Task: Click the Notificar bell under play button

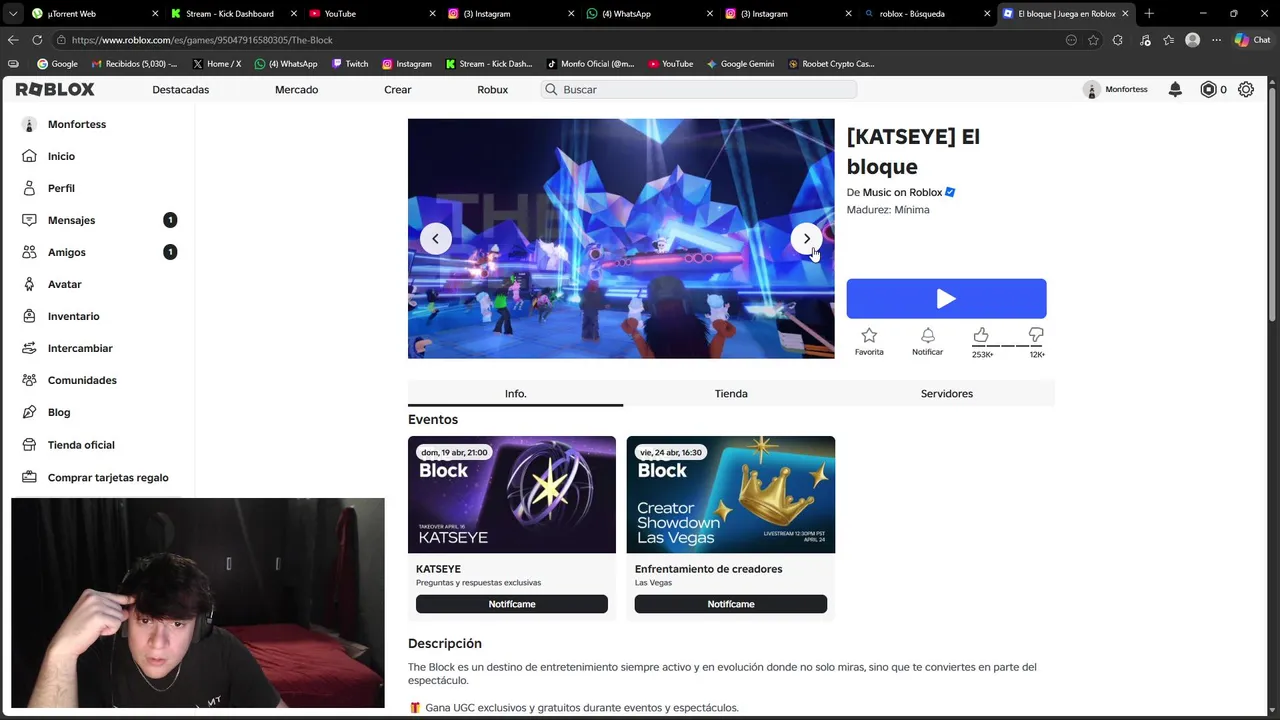Action: 927,335
